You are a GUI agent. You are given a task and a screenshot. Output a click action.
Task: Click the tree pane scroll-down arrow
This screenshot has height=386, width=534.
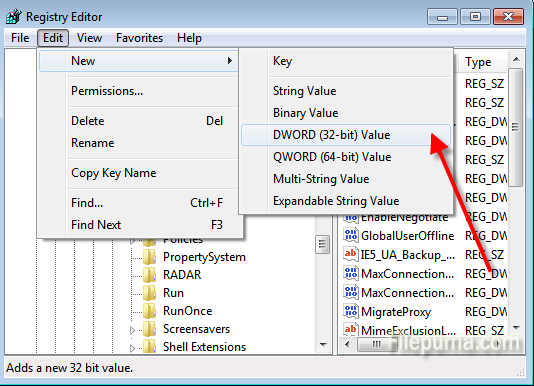pyautogui.click(x=323, y=345)
